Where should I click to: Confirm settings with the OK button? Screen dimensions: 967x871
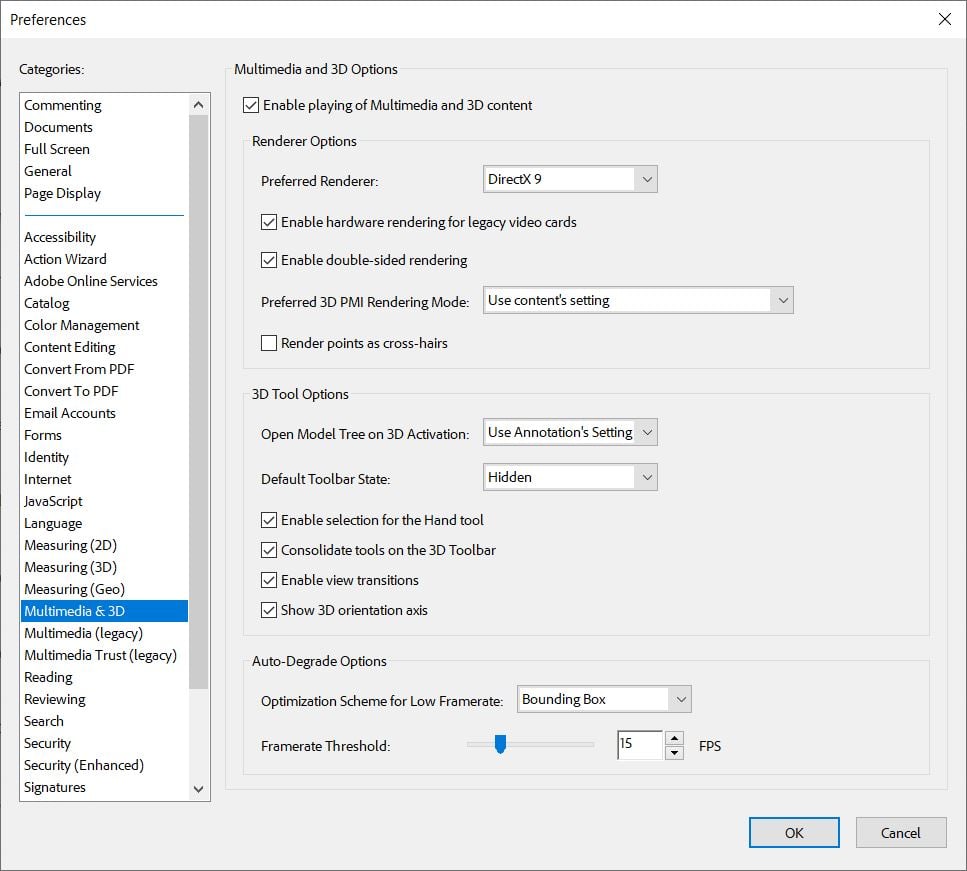(793, 832)
